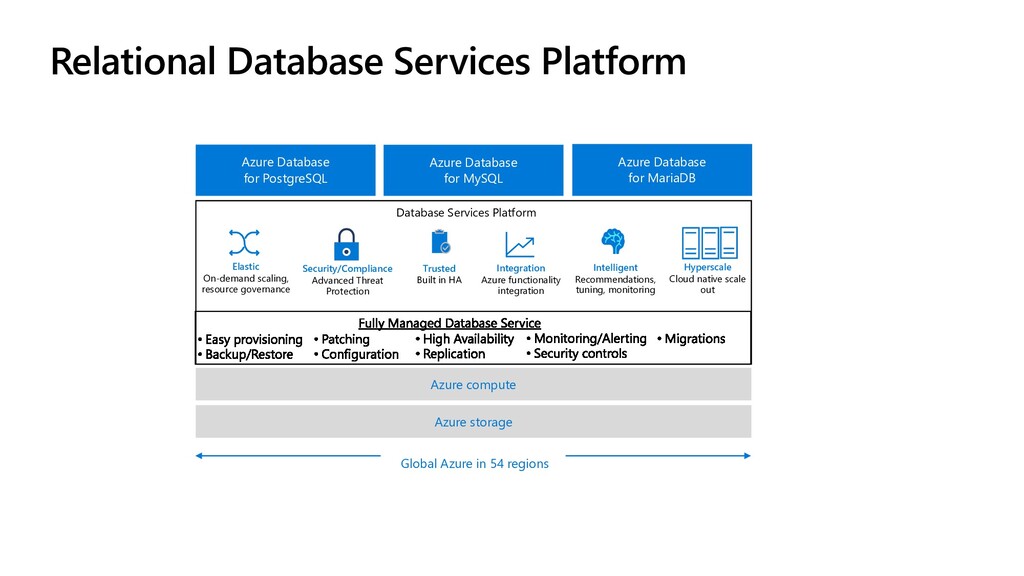This screenshot has width=1024, height=576.
Task: Click the Replication bullet
Action: (450, 354)
